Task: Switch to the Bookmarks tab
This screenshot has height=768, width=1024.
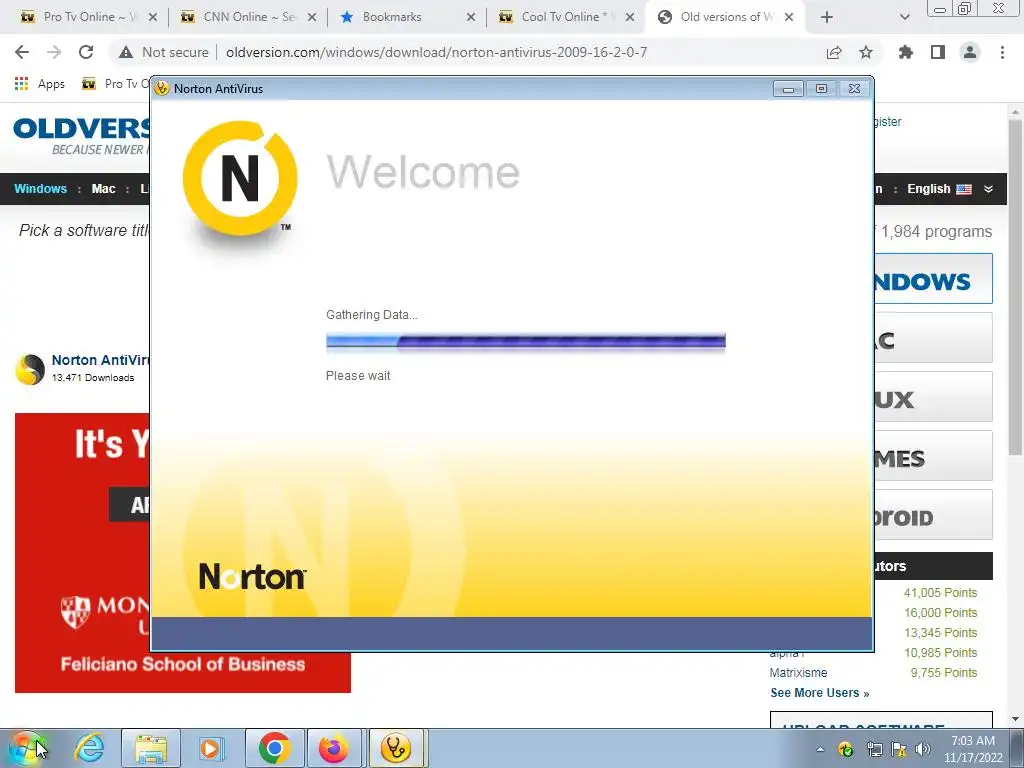Action: pos(408,17)
